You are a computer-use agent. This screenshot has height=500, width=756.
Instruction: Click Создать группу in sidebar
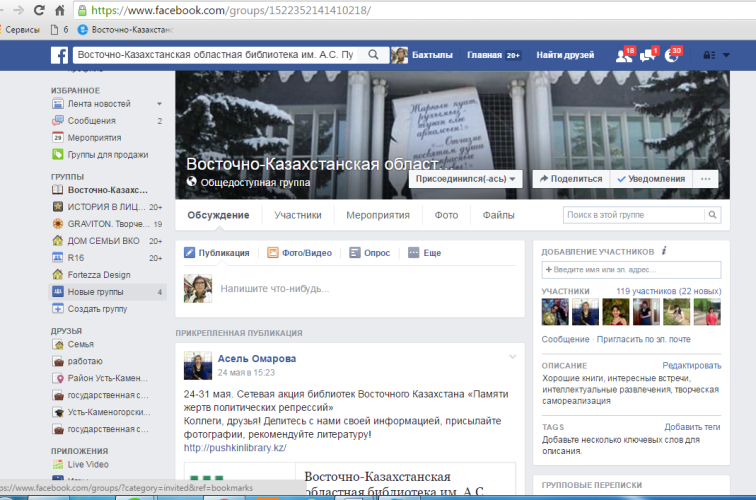coord(97,309)
